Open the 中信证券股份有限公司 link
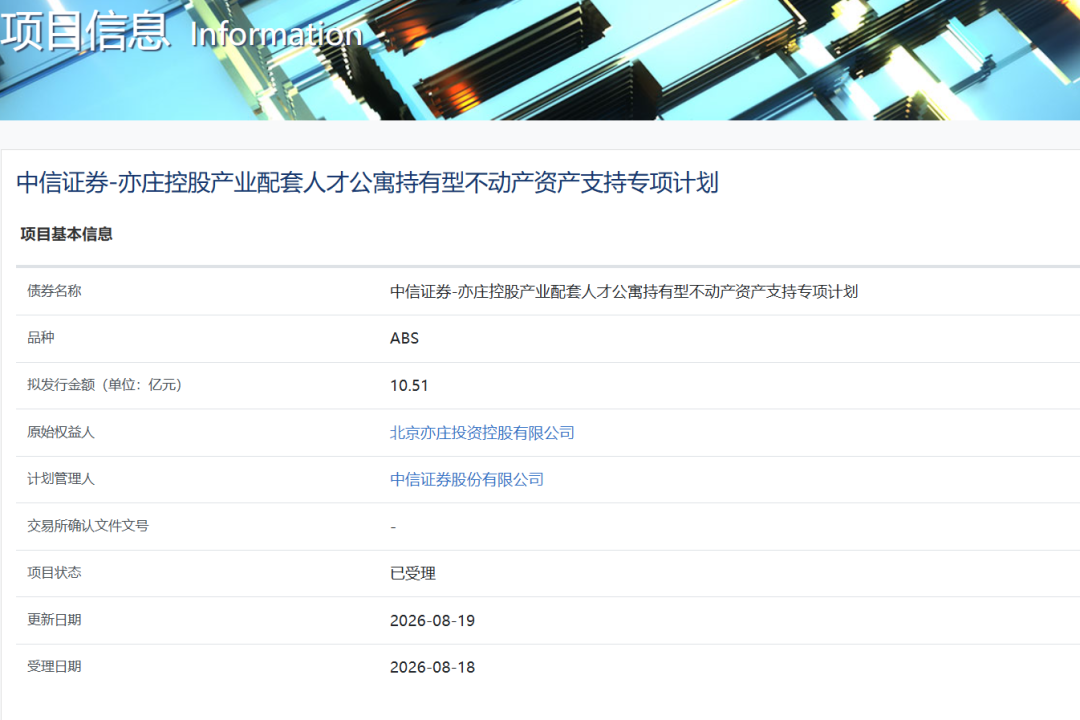 click(x=467, y=480)
